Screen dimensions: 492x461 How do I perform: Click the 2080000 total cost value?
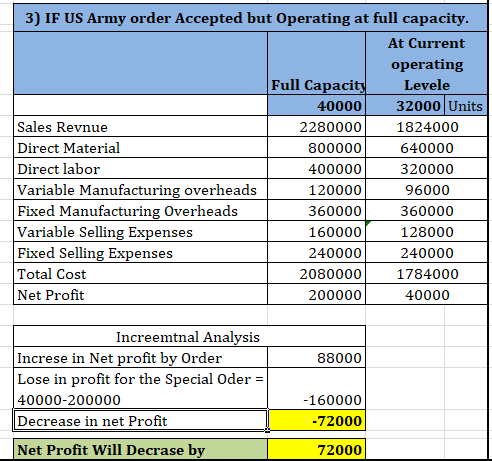pos(316,274)
